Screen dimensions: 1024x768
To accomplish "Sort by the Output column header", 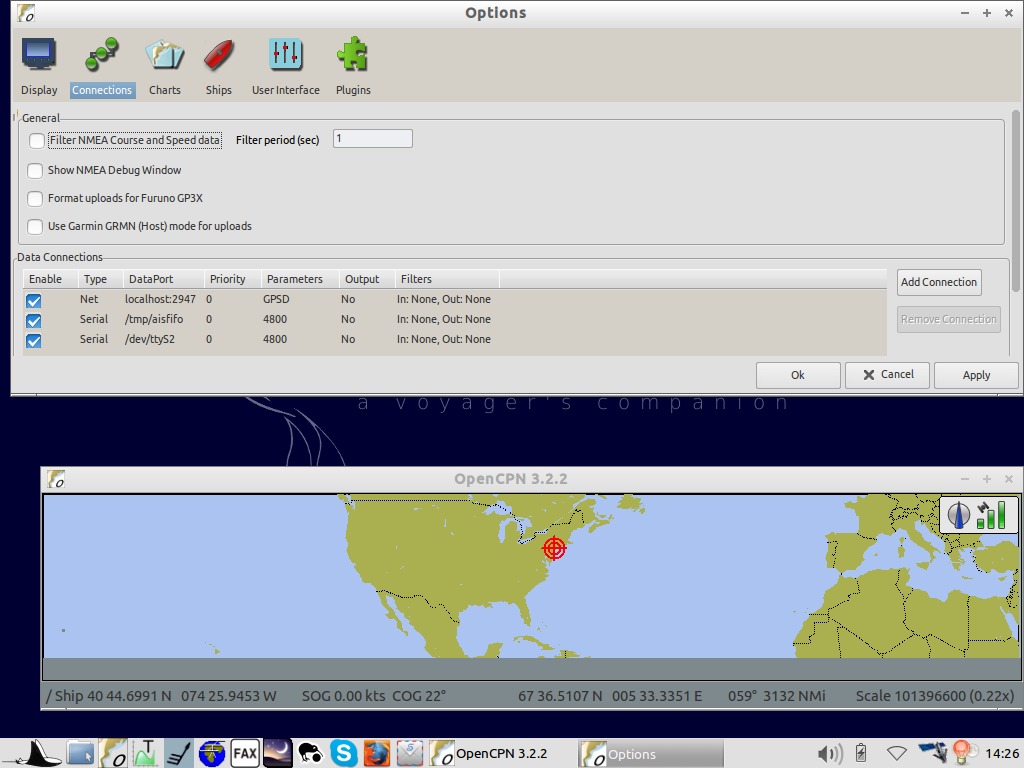I will point(368,280).
